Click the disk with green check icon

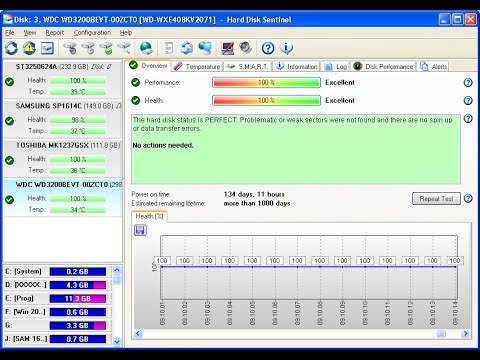[107, 48]
